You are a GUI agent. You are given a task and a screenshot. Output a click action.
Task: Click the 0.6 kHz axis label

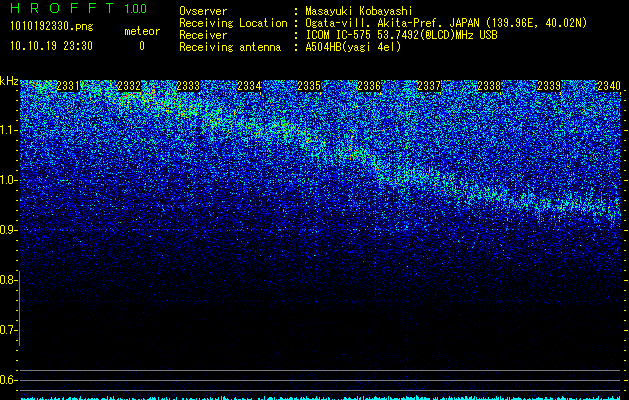coord(8,380)
